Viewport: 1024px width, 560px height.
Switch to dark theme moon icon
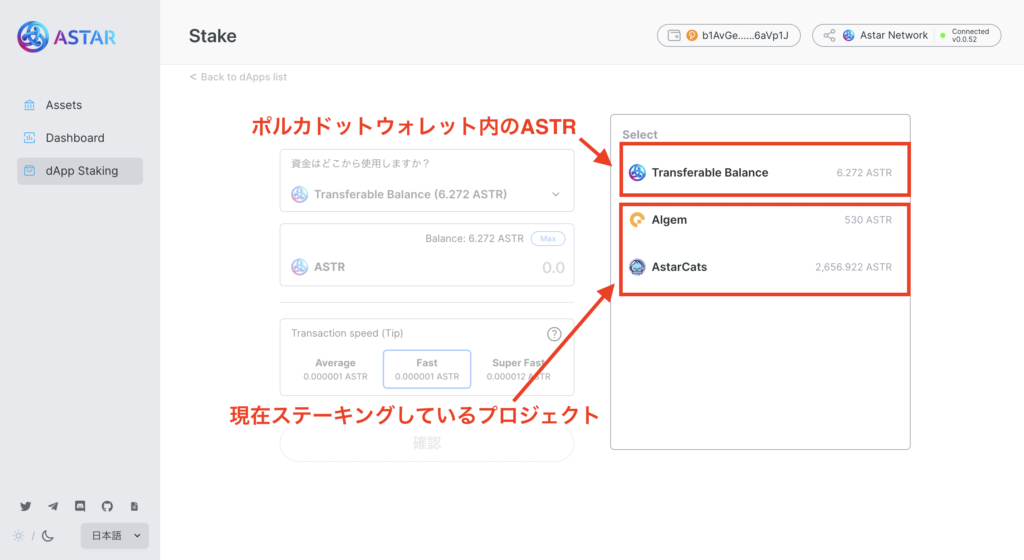[48, 536]
